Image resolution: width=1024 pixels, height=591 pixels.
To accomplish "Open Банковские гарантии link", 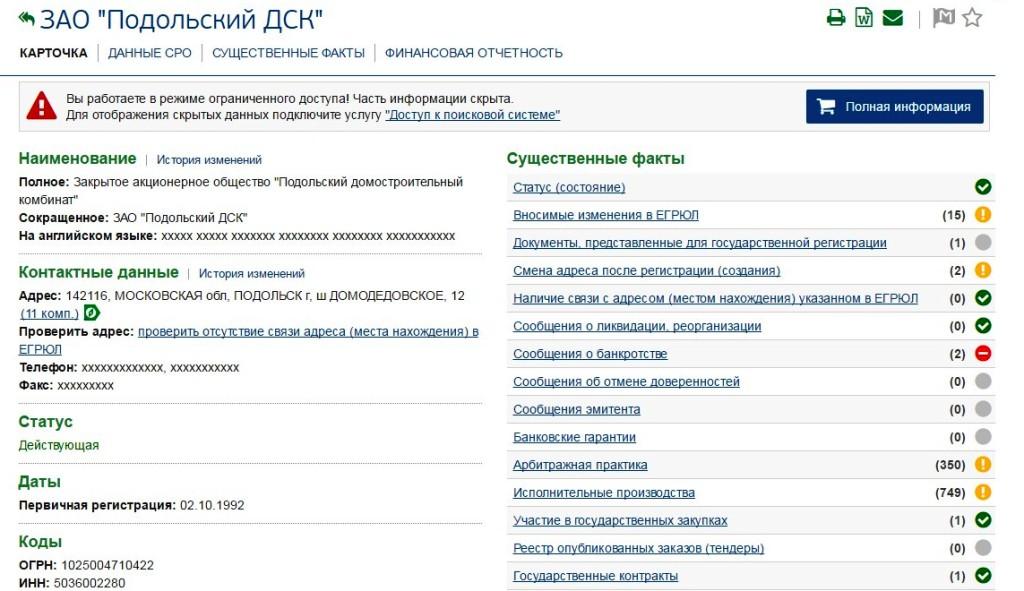I will point(574,437).
